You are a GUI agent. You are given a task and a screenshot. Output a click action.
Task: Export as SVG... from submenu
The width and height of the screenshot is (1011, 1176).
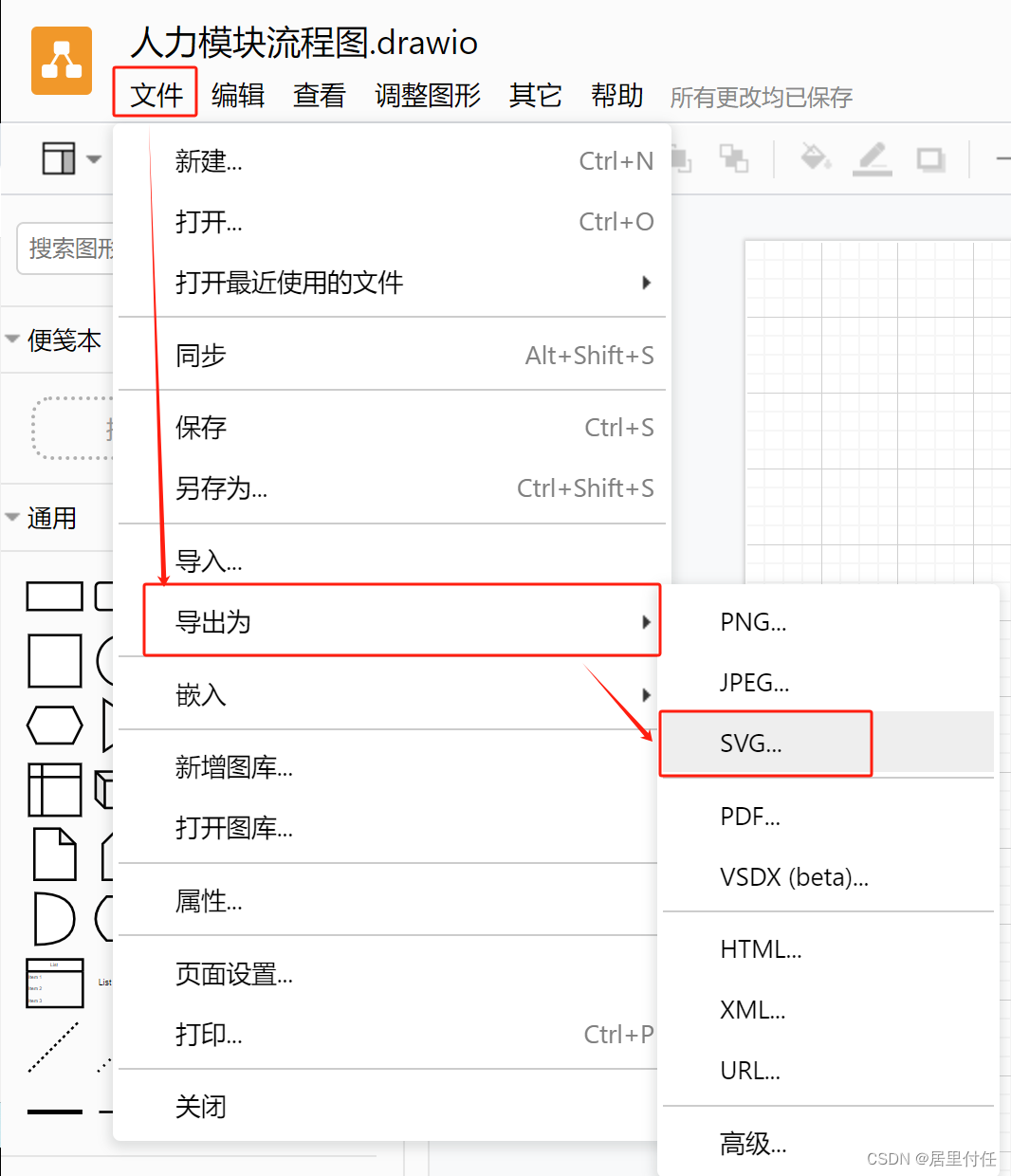click(828, 744)
